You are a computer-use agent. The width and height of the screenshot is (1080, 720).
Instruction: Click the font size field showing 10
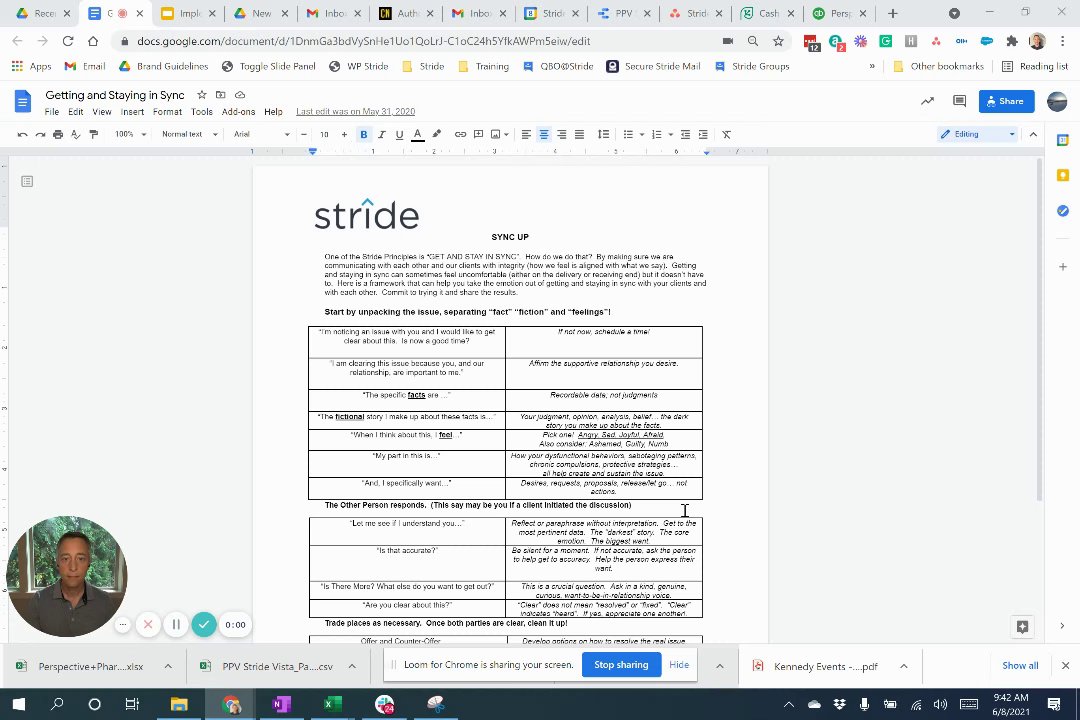(x=324, y=134)
